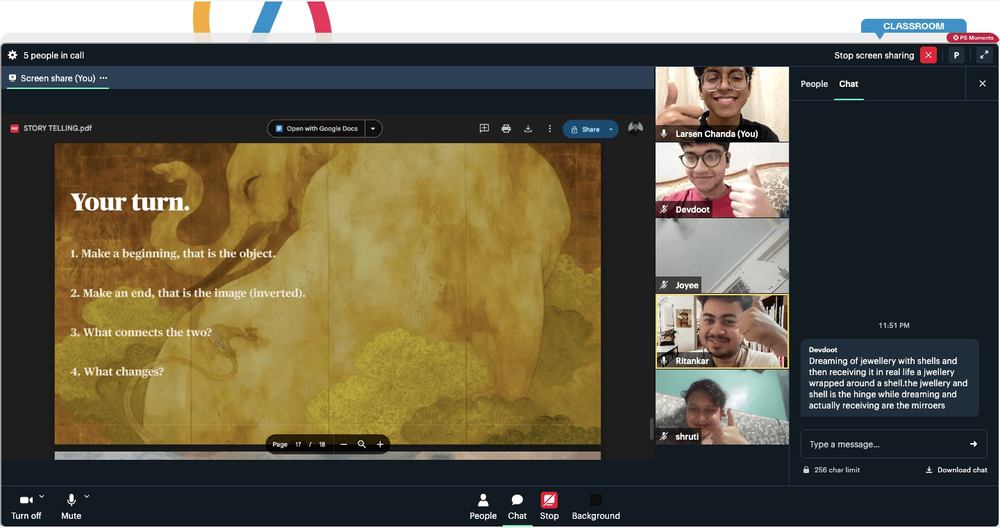The image size is (1000, 528).
Task: Open People from bottom toolbar
Action: pos(483,507)
